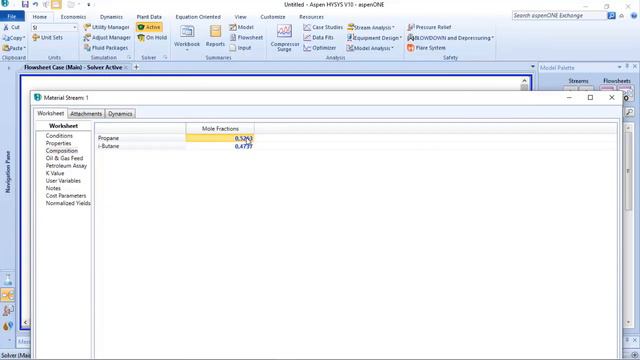Screen dimensions: 640x360
Task: Open Reports
Action: (x=215, y=36)
